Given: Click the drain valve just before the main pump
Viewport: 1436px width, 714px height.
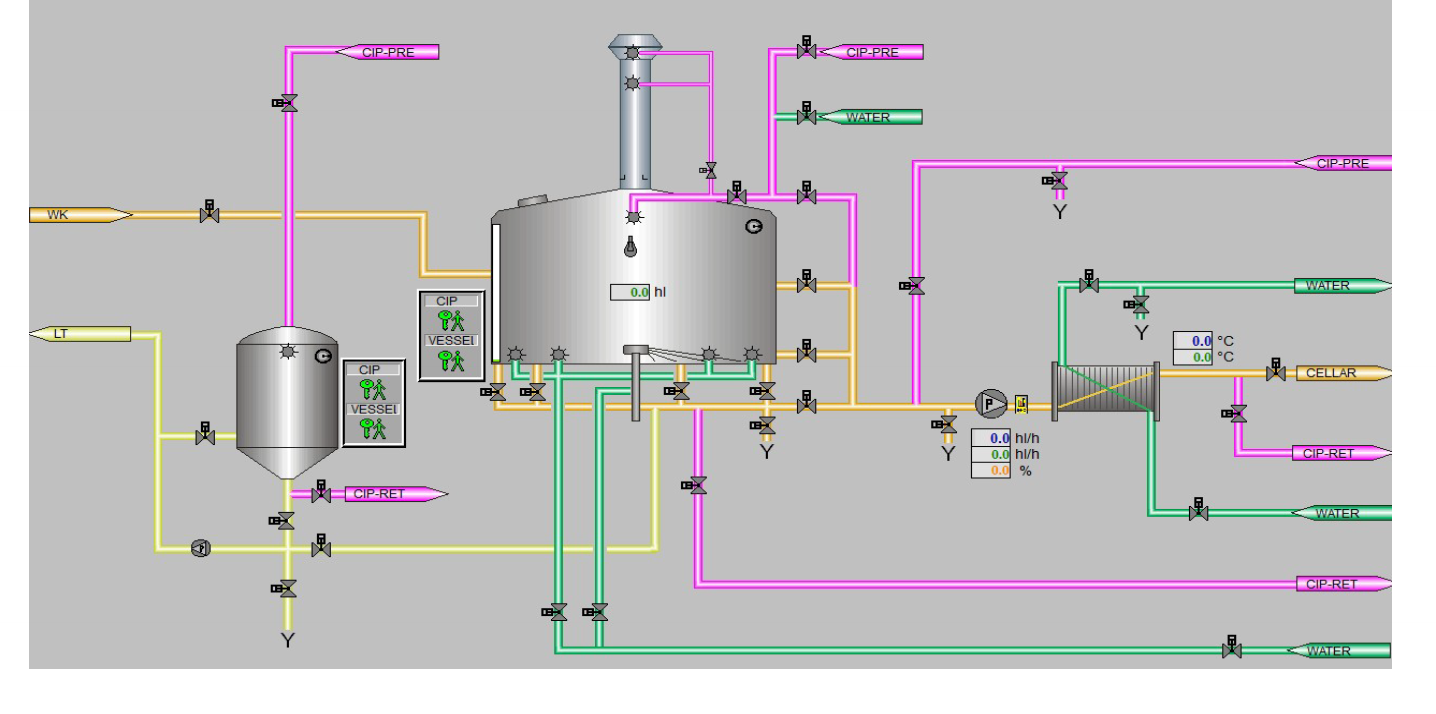Looking at the screenshot, I should (945, 425).
